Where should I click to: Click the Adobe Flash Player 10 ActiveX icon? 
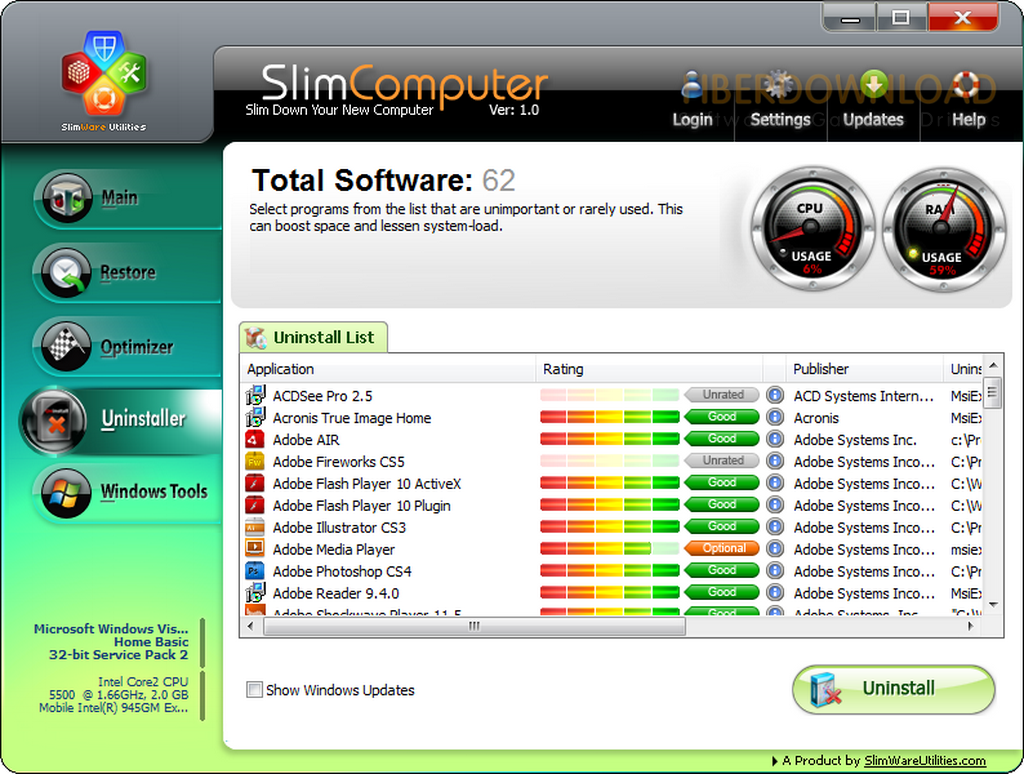pyautogui.click(x=255, y=483)
